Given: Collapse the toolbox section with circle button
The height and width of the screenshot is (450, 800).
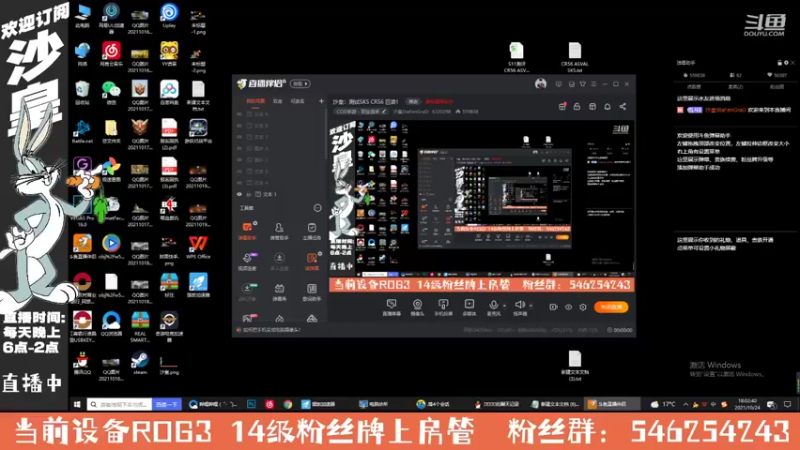Looking at the screenshot, I should coord(317,208).
